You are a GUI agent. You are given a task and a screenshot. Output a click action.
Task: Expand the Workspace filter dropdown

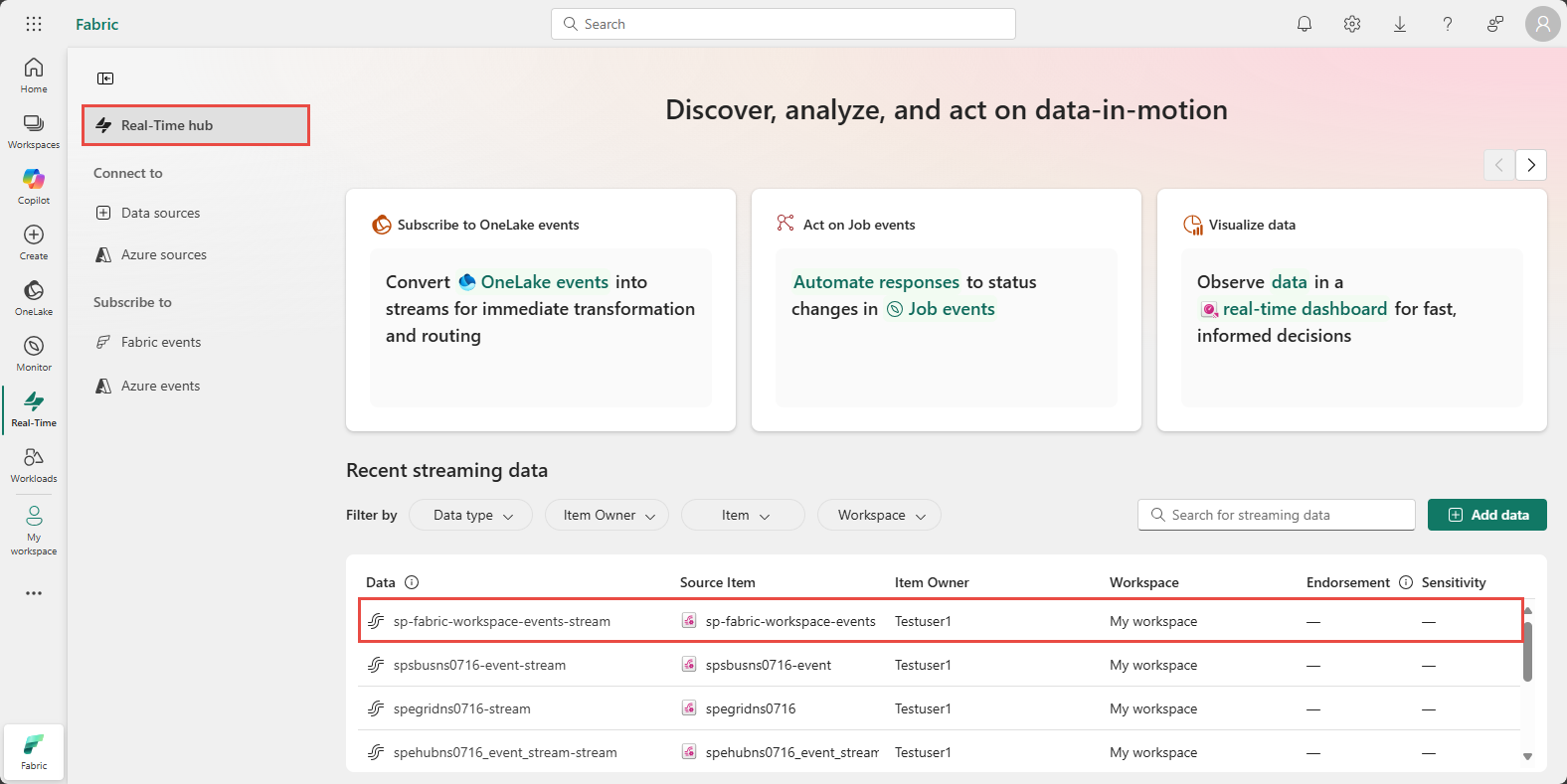pos(879,515)
